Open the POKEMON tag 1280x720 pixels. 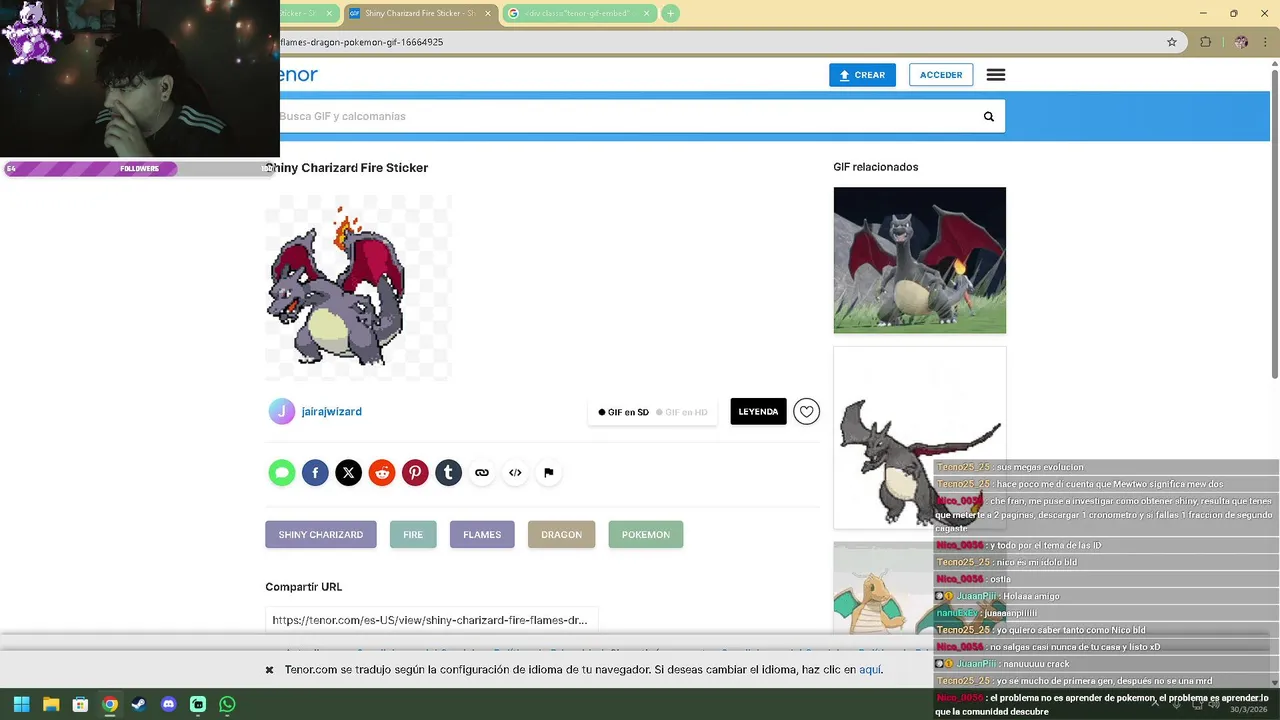(646, 535)
